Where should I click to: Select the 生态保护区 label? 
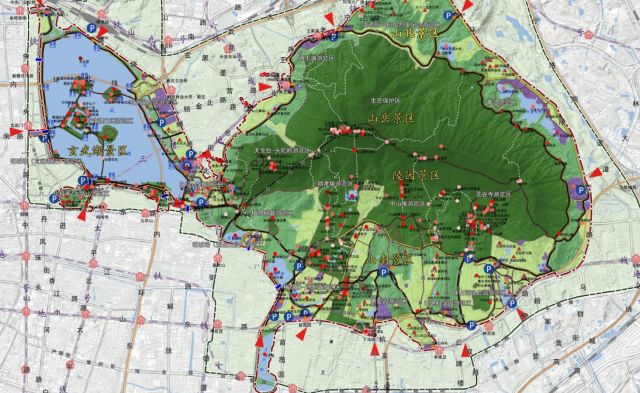tap(385, 100)
